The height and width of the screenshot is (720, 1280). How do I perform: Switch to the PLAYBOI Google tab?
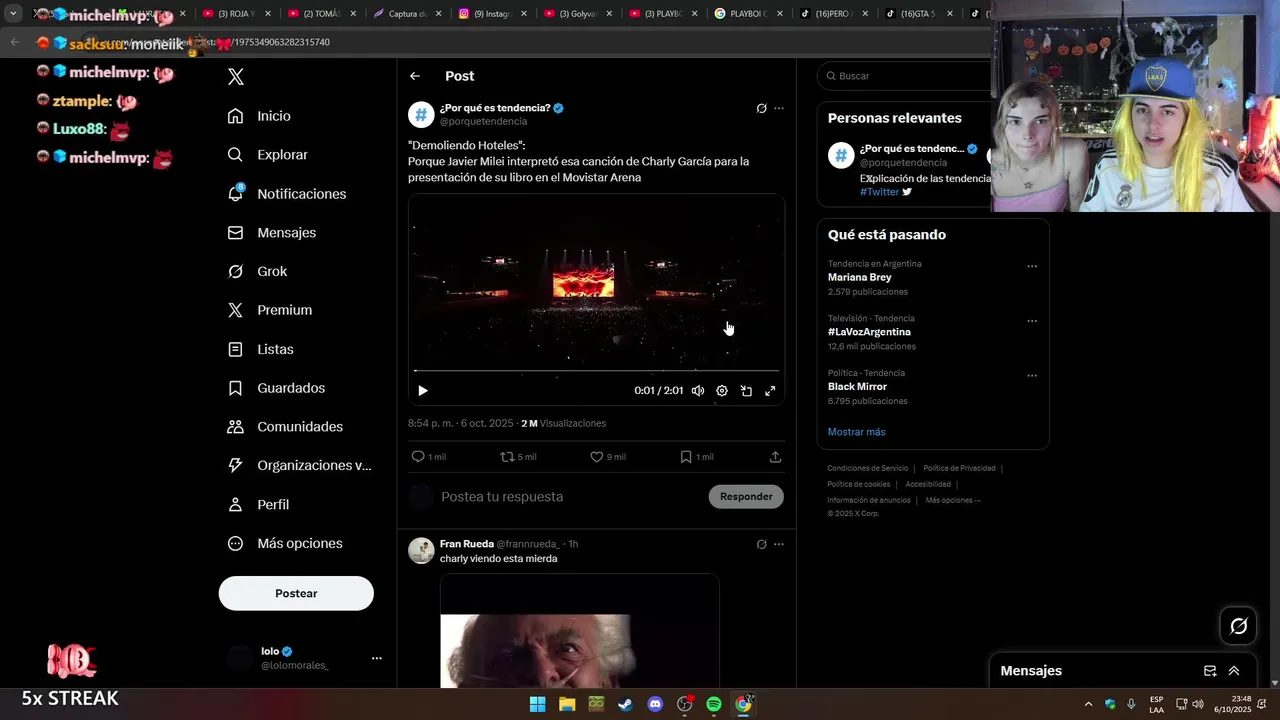tap(749, 14)
